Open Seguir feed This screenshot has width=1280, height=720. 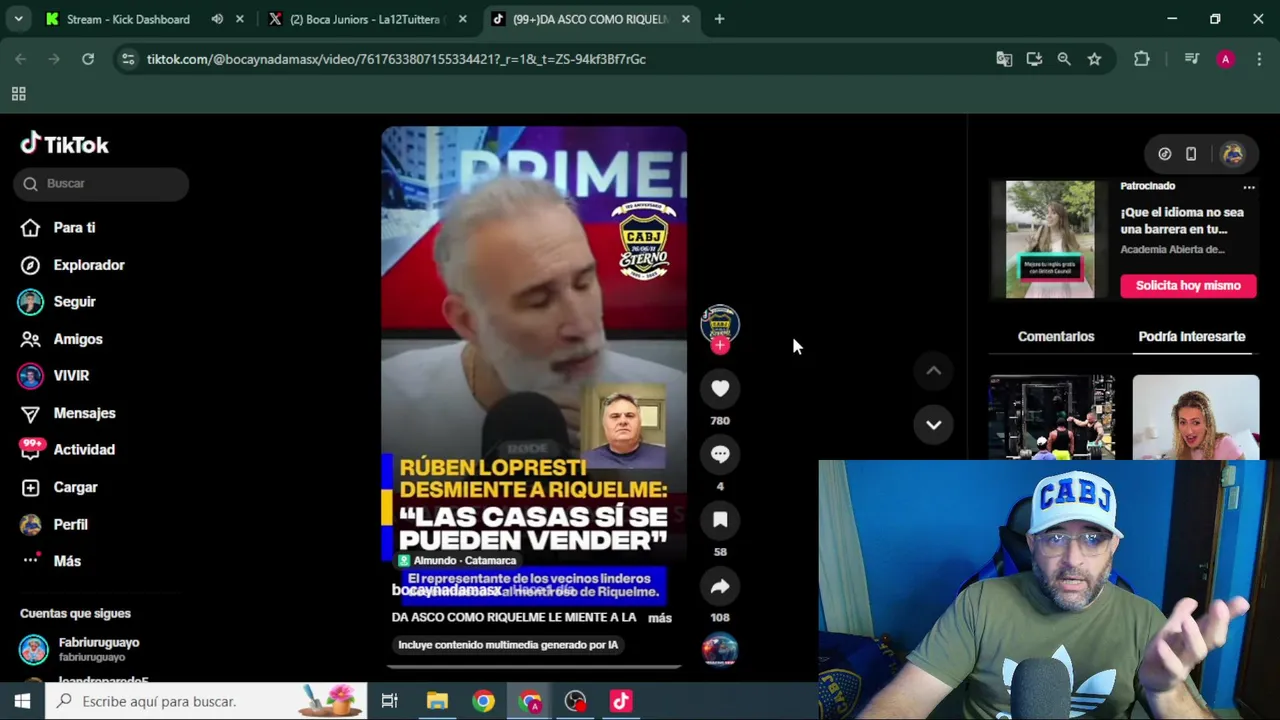(74, 302)
